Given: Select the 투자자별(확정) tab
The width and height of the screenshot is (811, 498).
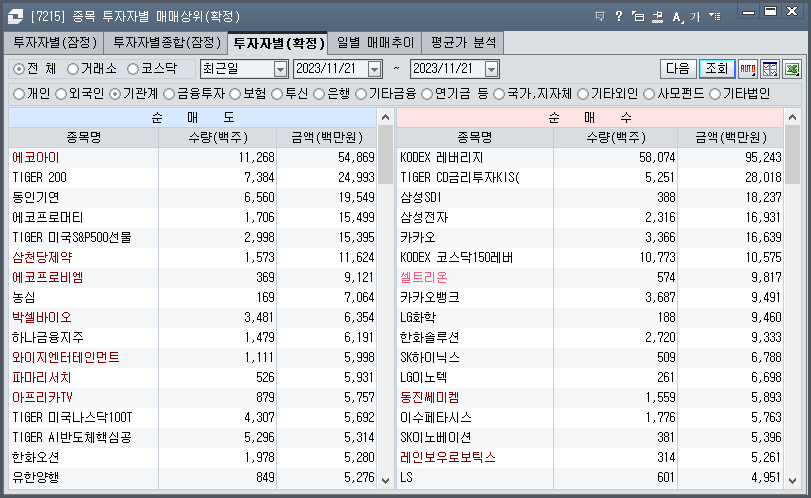Looking at the screenshot, I should click(278, 43).
